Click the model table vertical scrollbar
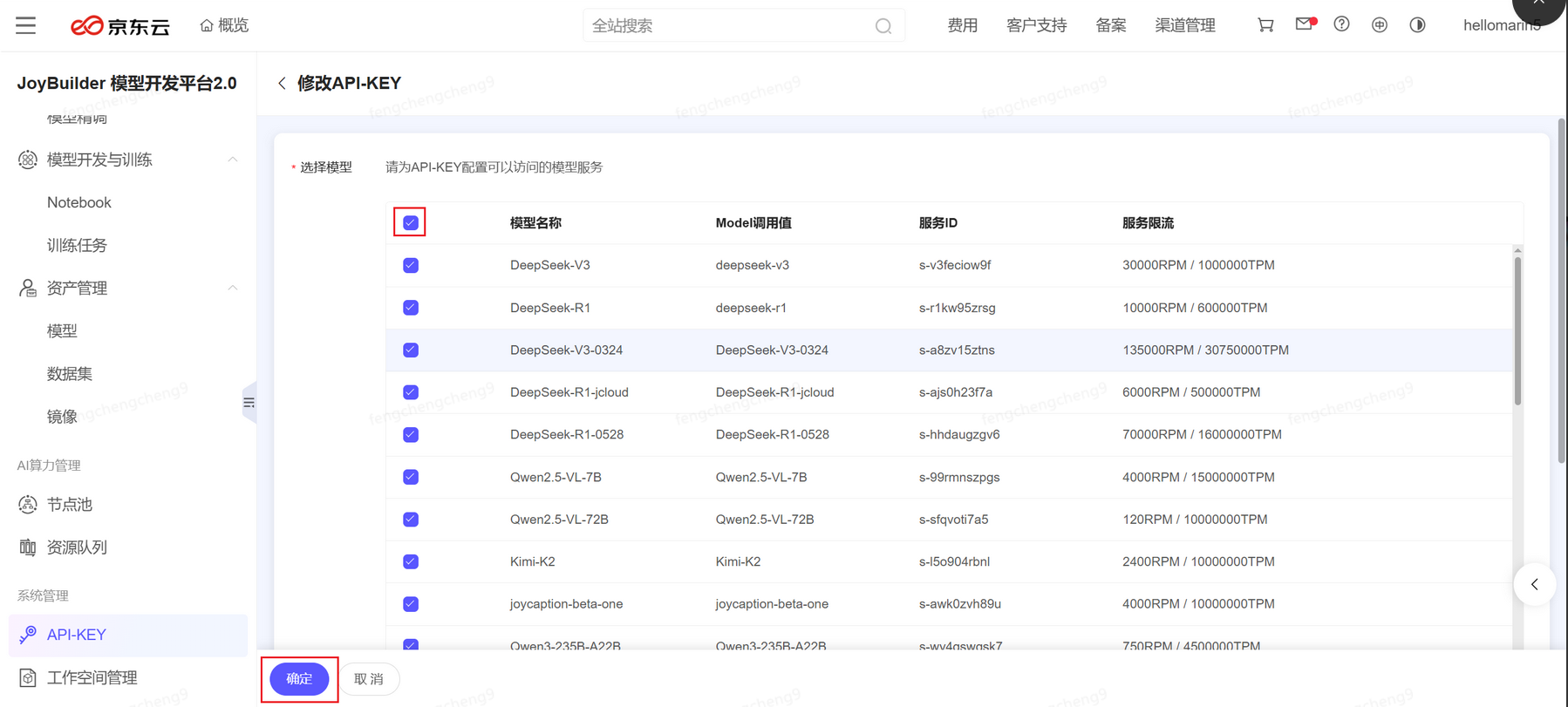Viewport: 1568px width, 707px height. coord(1517,331)
